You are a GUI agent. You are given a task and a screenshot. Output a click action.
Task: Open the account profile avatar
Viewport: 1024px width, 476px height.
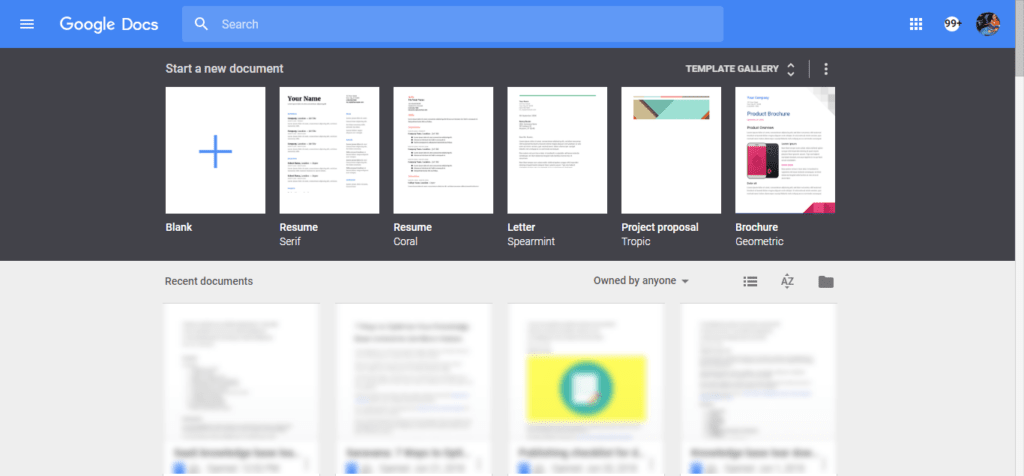tap(988, 24)
